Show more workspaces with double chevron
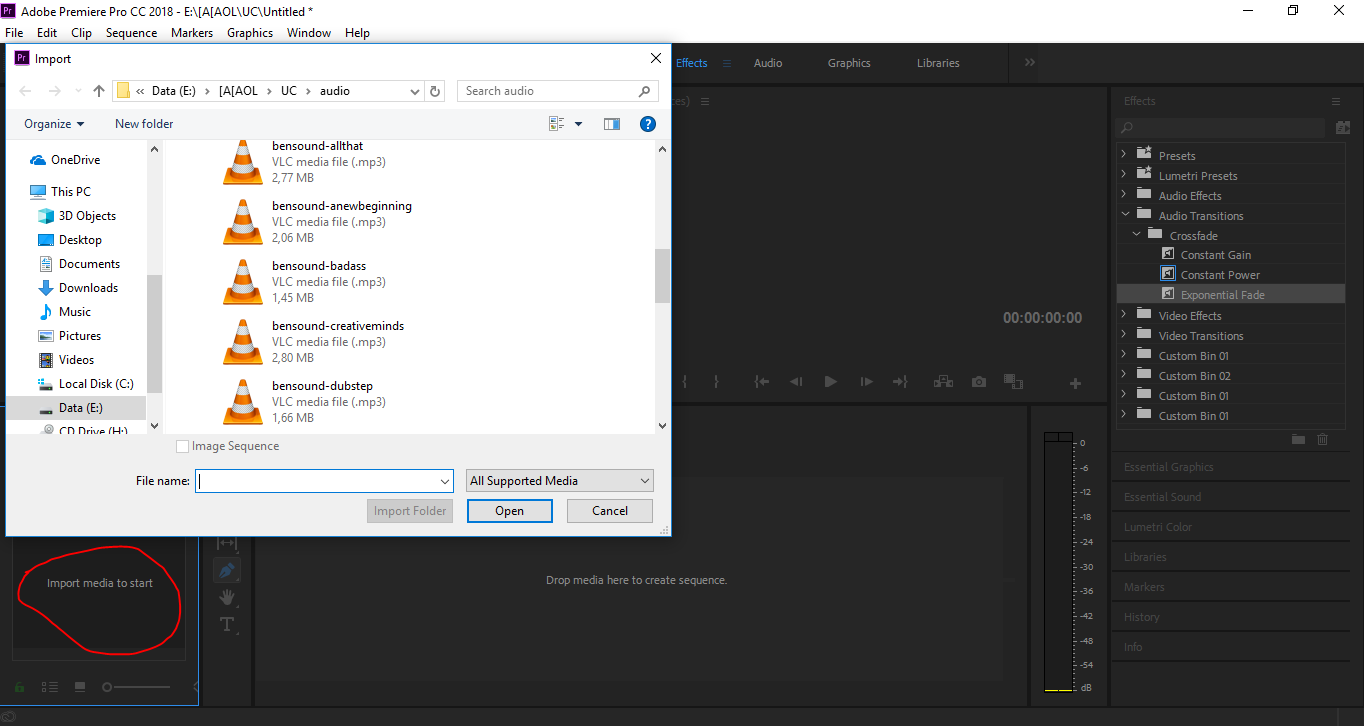Screen dimensions: 1364x726 [x=1030, y=62]
